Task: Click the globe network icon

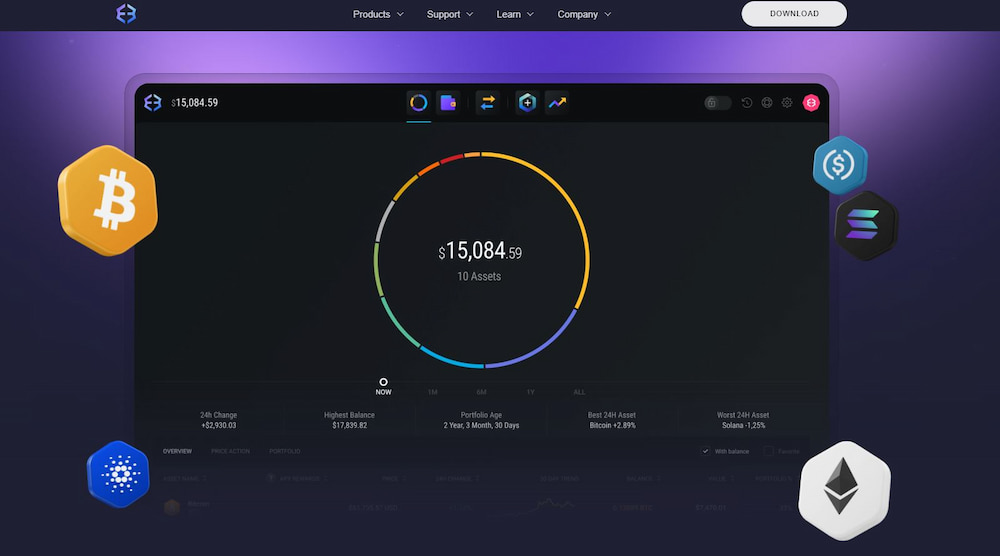Action: coord(767,103)
